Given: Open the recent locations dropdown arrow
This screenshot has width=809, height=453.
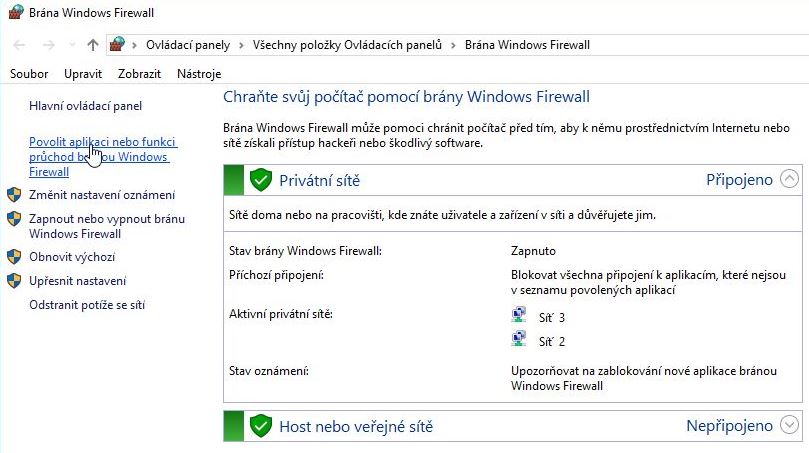Looking at the screenshot, I should point(72,45).
